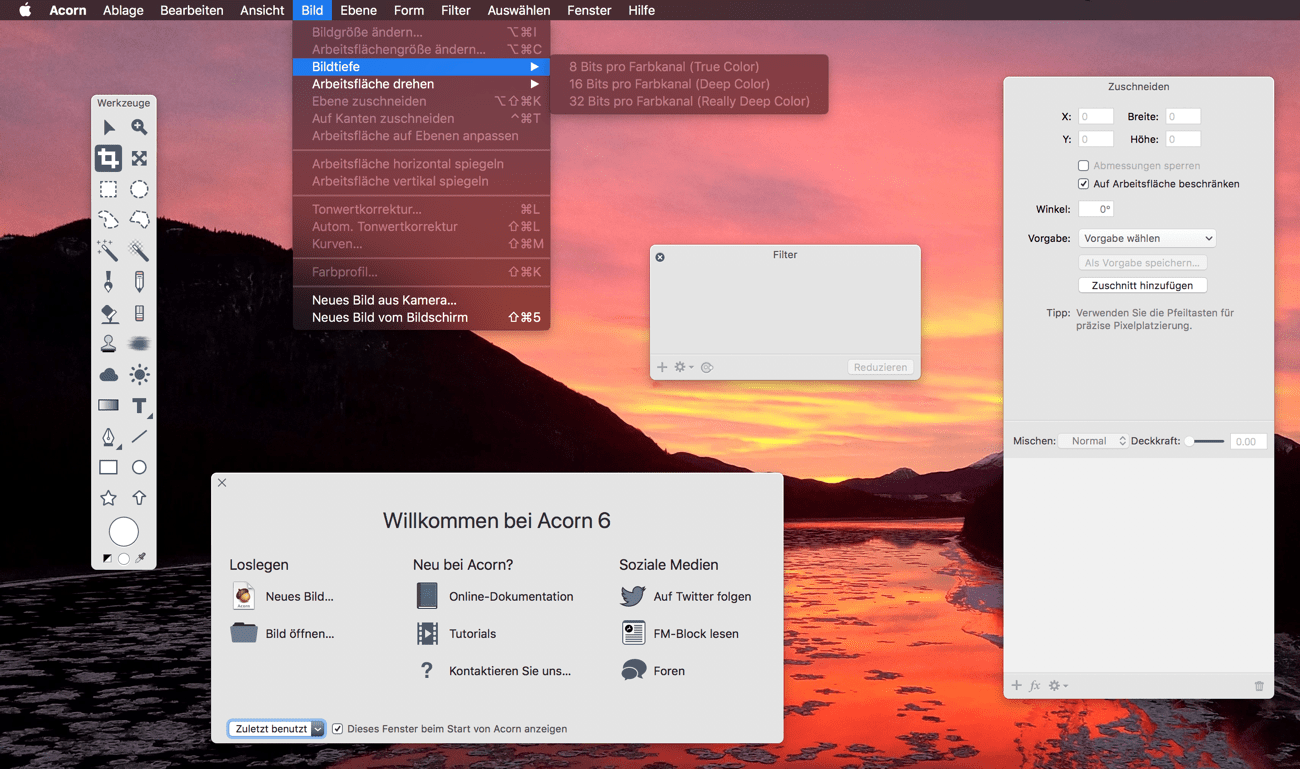Uncheck show window at Acorn startup
Image resolution: width=1300 pixels, height=769 pixels.
337,729
